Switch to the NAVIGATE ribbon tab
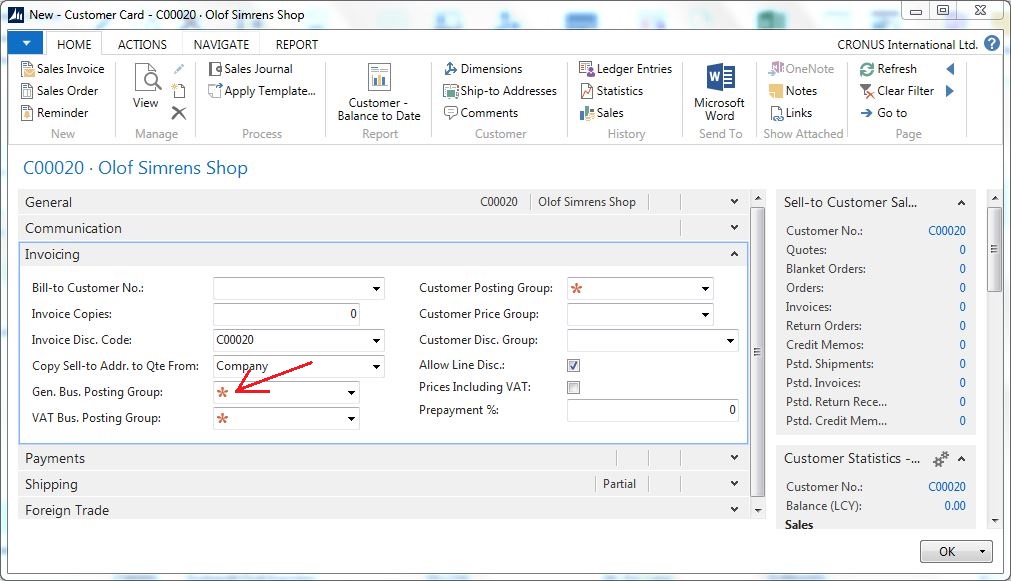Screen dimensions: 1011x581 click(221, 44)
